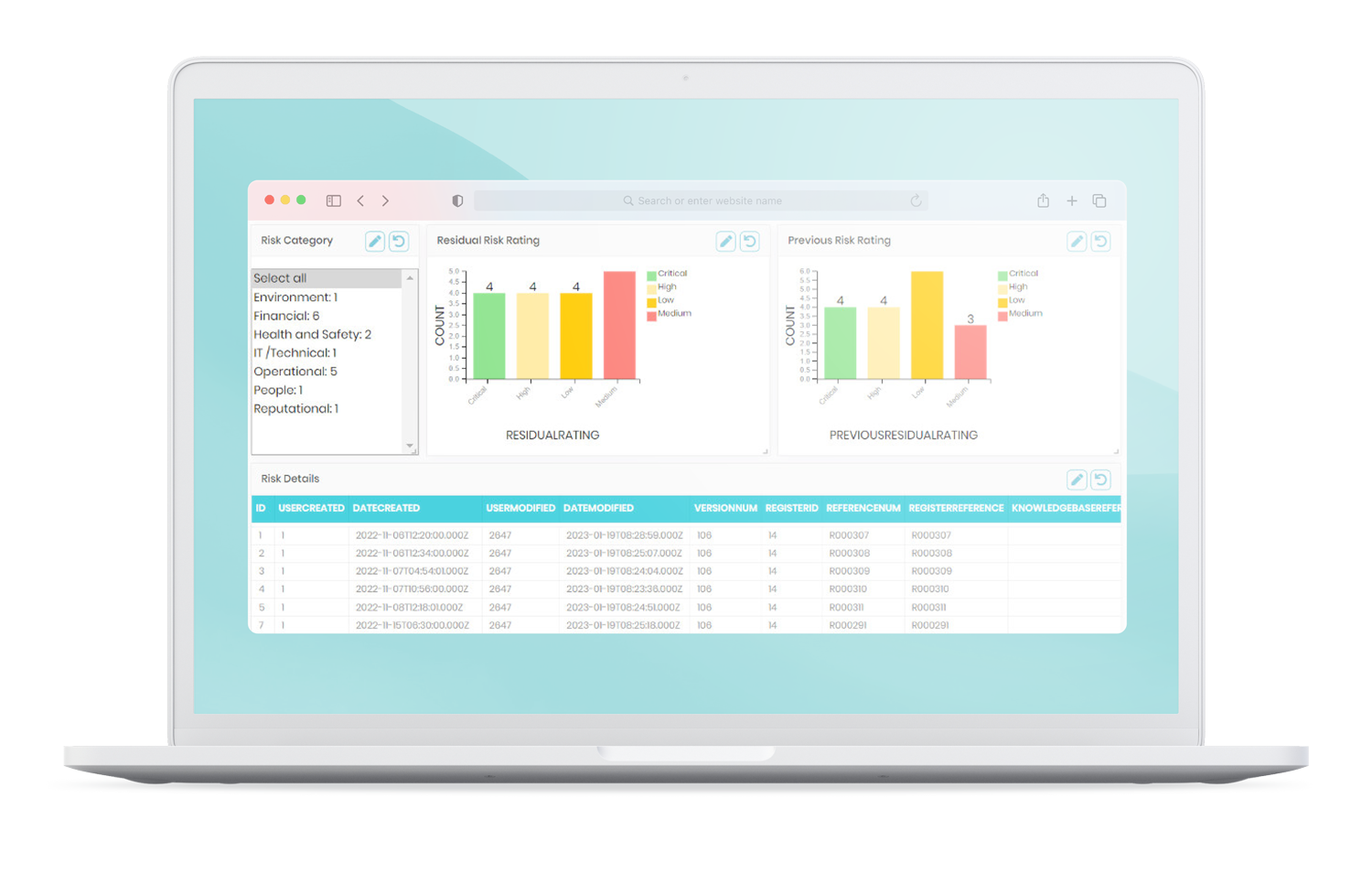Sort table by REGISTERID column header

click(791, 508)
